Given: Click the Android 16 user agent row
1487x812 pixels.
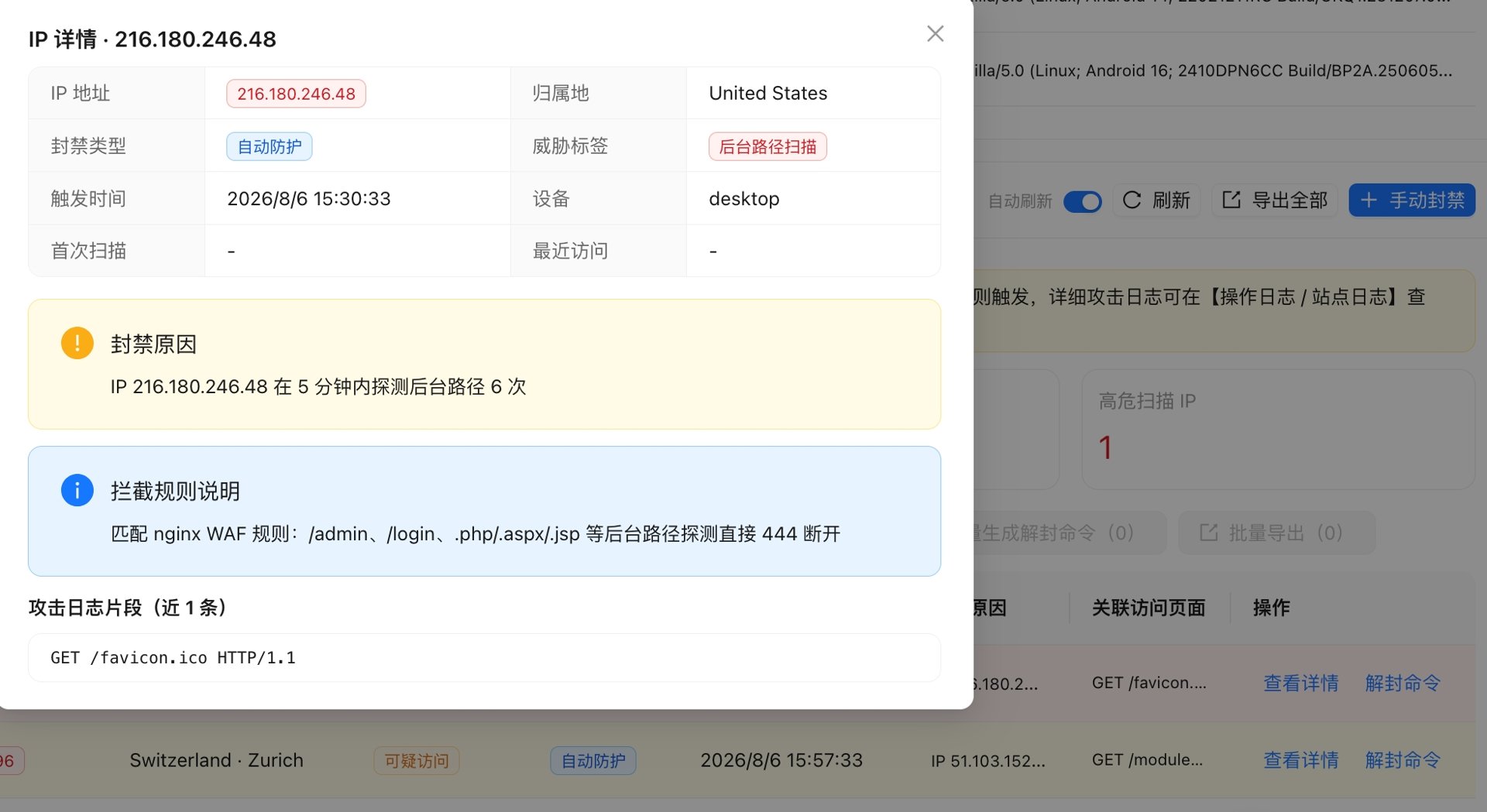Looking at the screenshot, I should 1213,70.
